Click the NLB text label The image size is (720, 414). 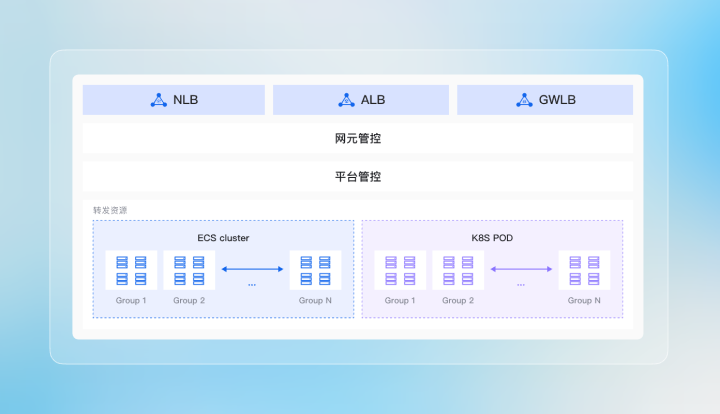click(186, 100)
